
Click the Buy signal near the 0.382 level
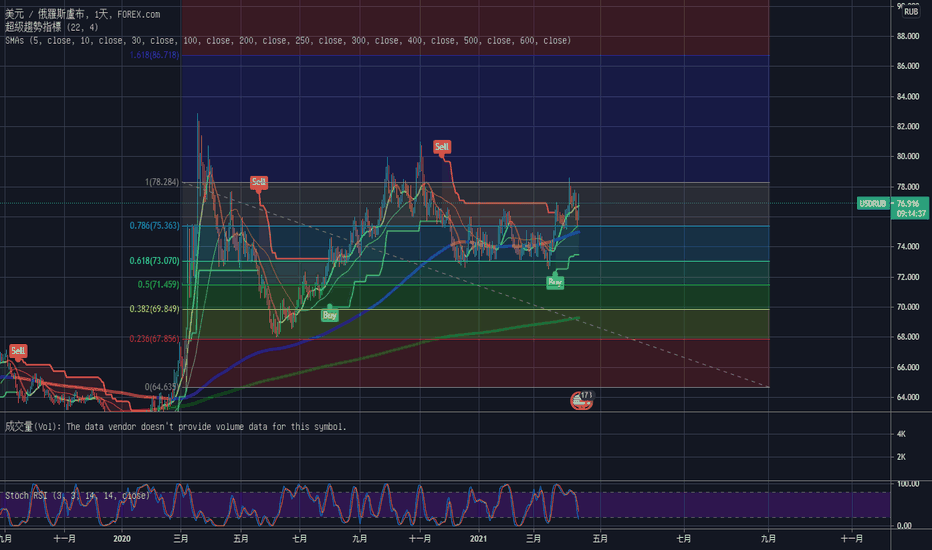330,315
